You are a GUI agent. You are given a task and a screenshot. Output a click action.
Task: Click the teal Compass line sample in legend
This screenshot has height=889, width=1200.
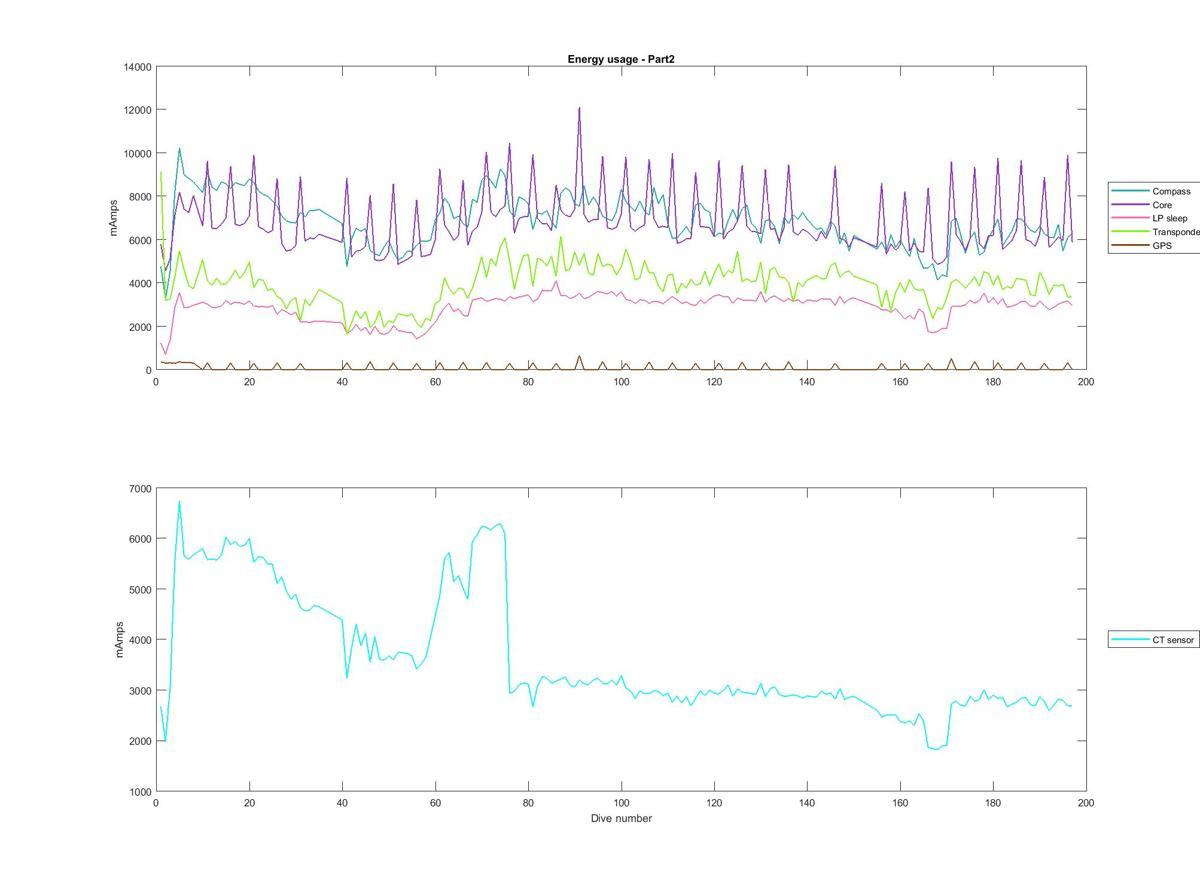click(x=1131, y=191)
